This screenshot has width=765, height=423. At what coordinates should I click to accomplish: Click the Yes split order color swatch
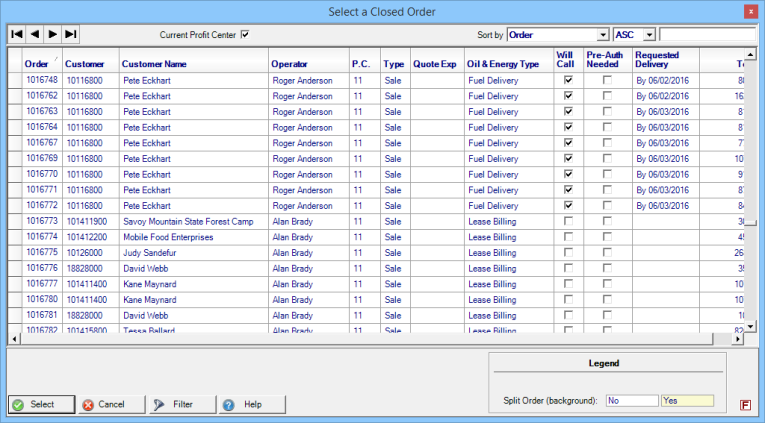click(x=686, y=400)
